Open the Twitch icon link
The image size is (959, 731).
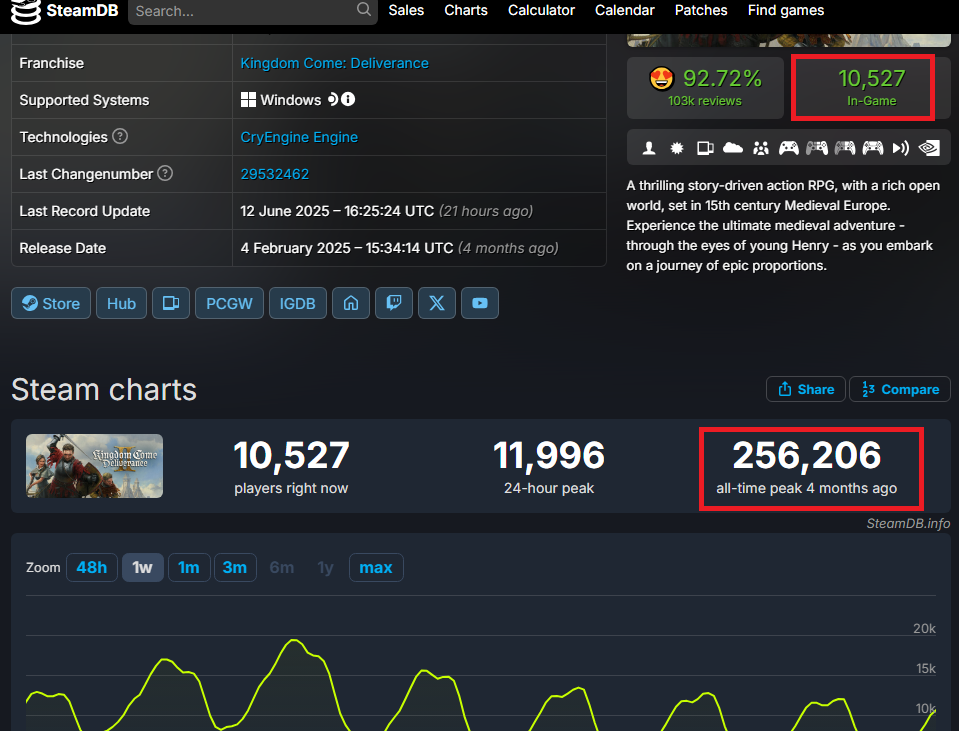[394, 303]
